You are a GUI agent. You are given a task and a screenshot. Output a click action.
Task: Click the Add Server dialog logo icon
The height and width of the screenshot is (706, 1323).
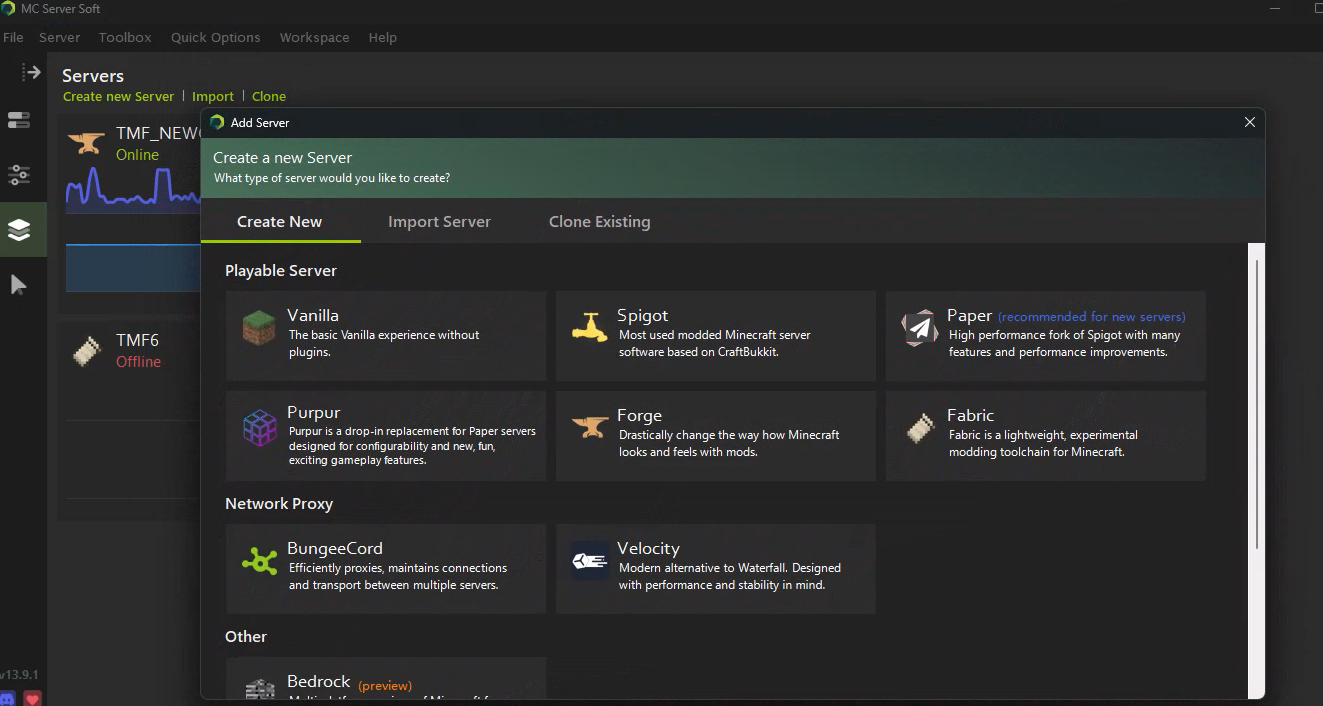click(x=217, y=122)
